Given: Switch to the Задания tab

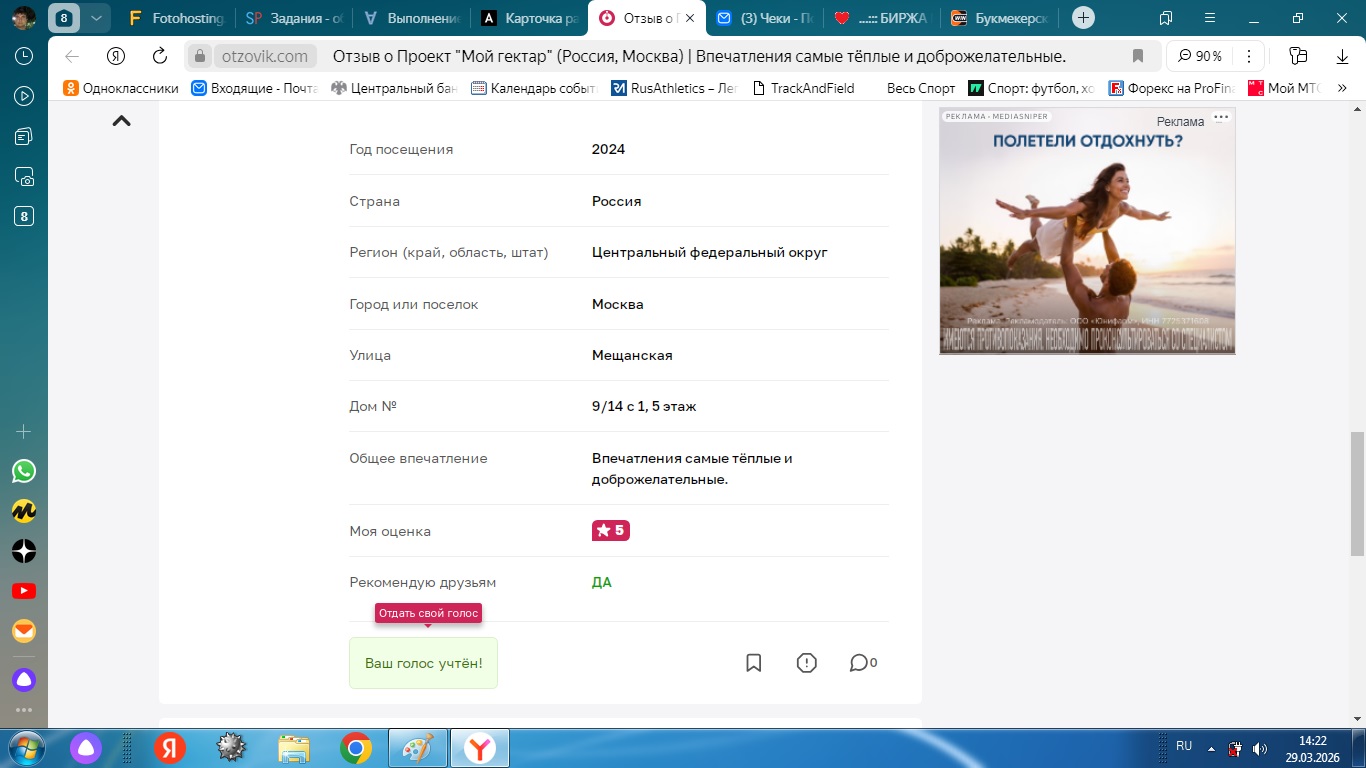Looking at the screenshot, I should [x=294, y=18].
